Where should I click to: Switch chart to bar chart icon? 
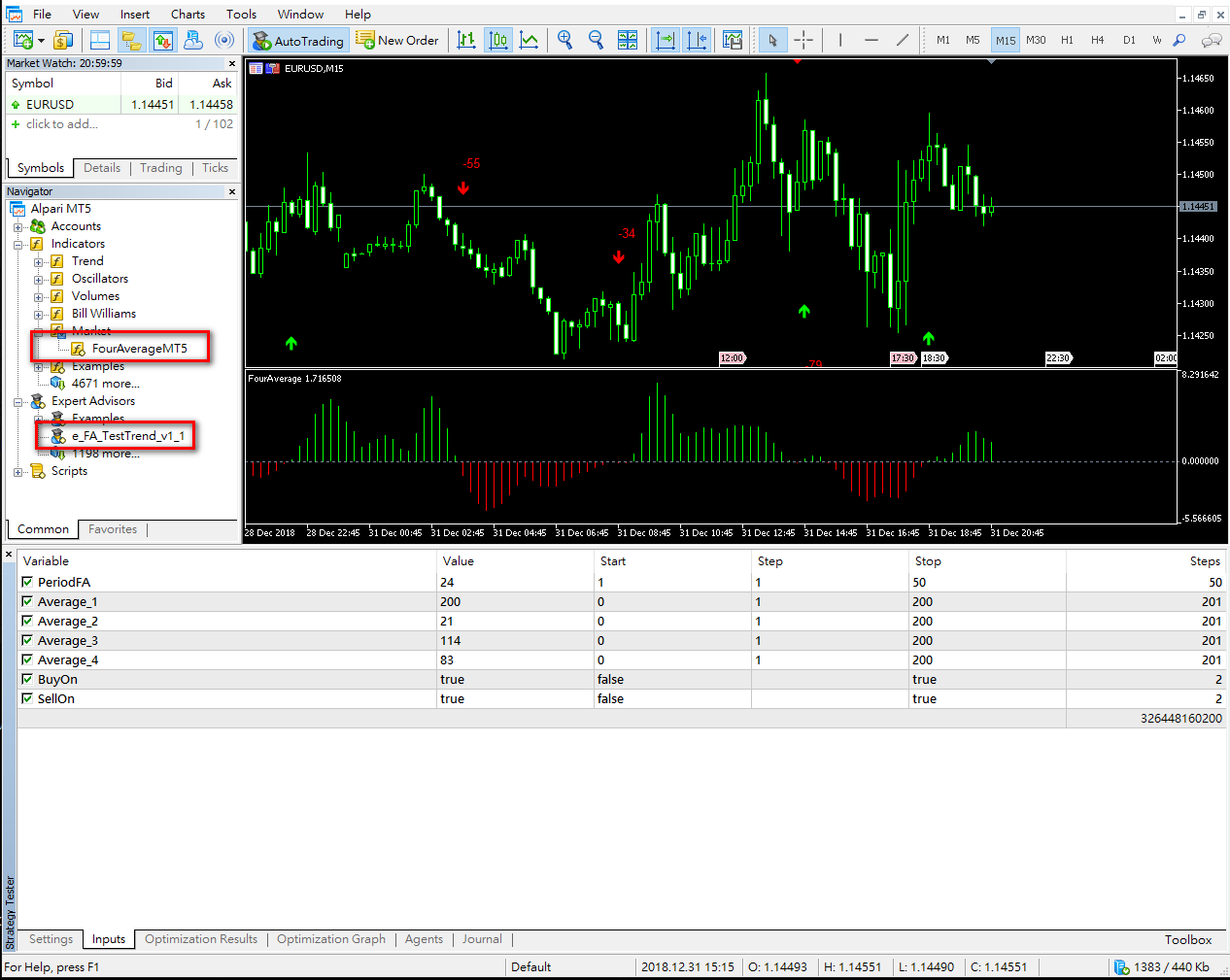pyautogui.click(x=466, y=40)
